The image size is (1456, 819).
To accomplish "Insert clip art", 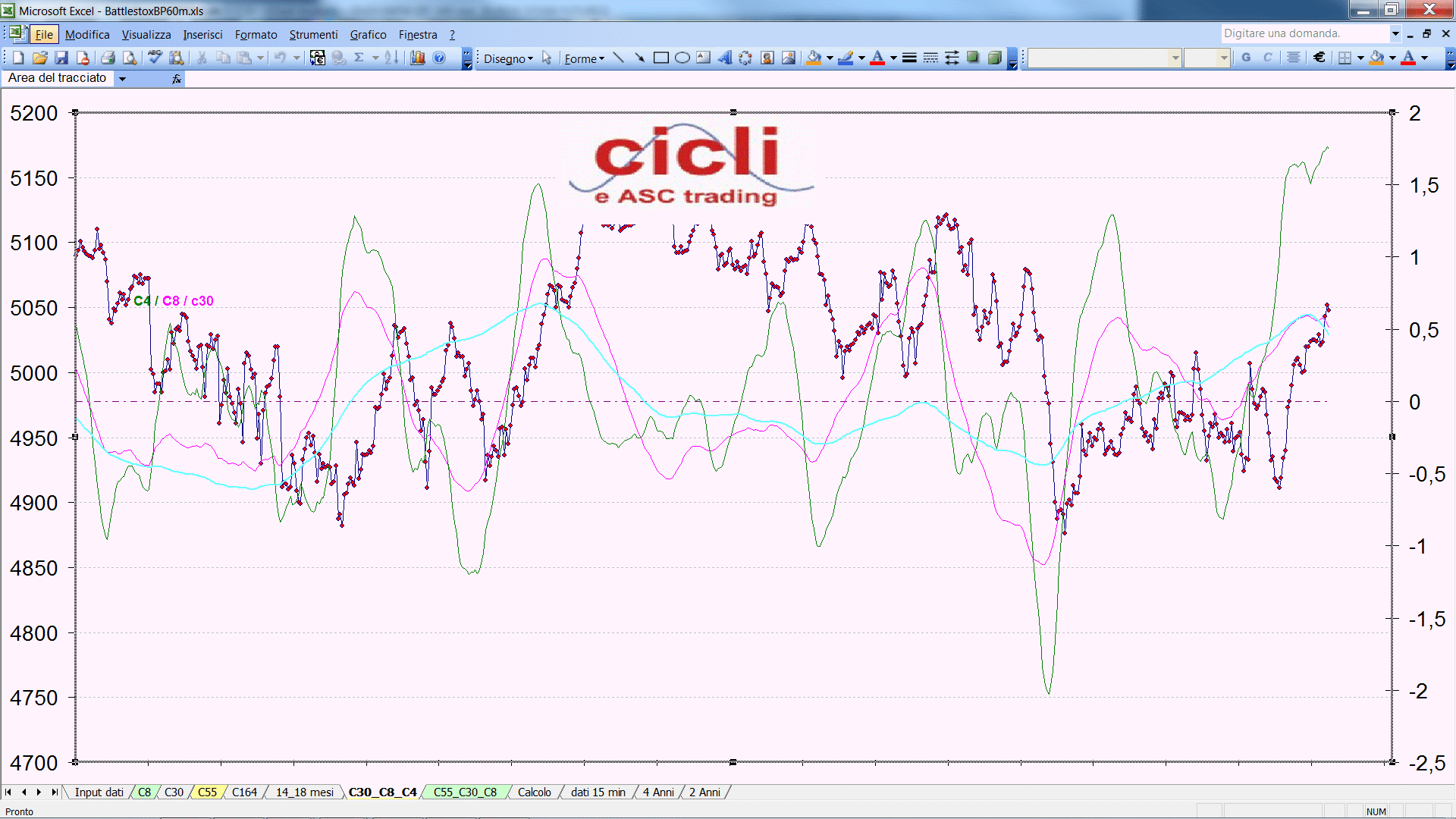I will [x=767, y=58].
